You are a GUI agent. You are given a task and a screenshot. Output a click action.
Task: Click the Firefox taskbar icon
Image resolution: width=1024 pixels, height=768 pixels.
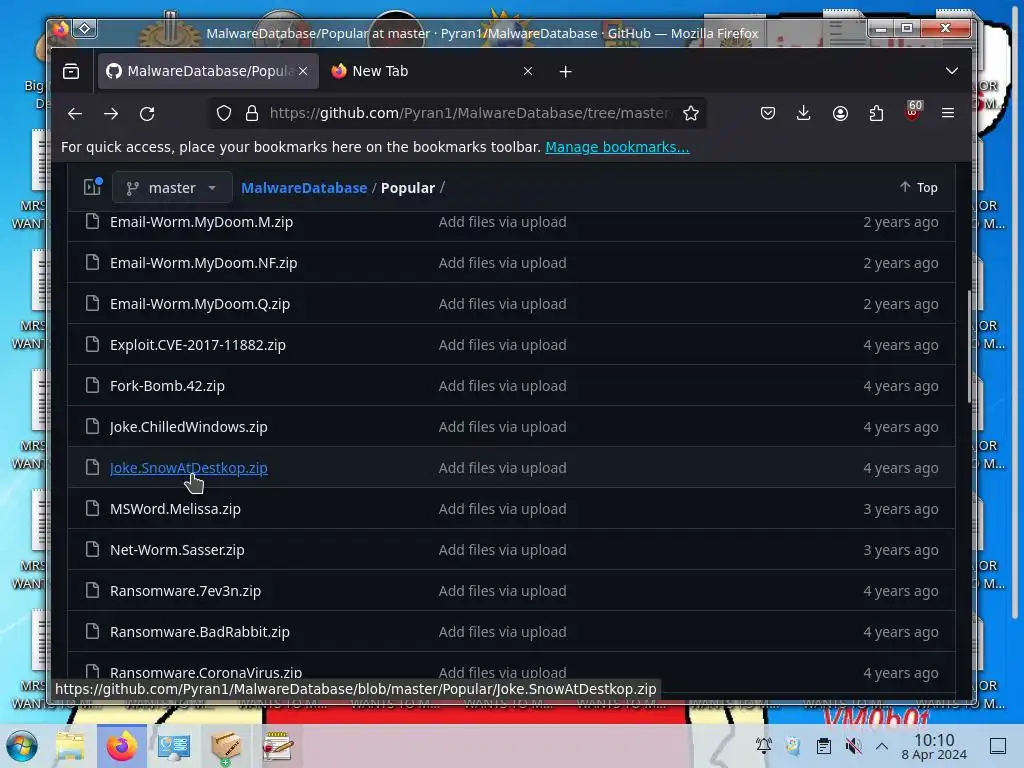[x=122, y=746]
